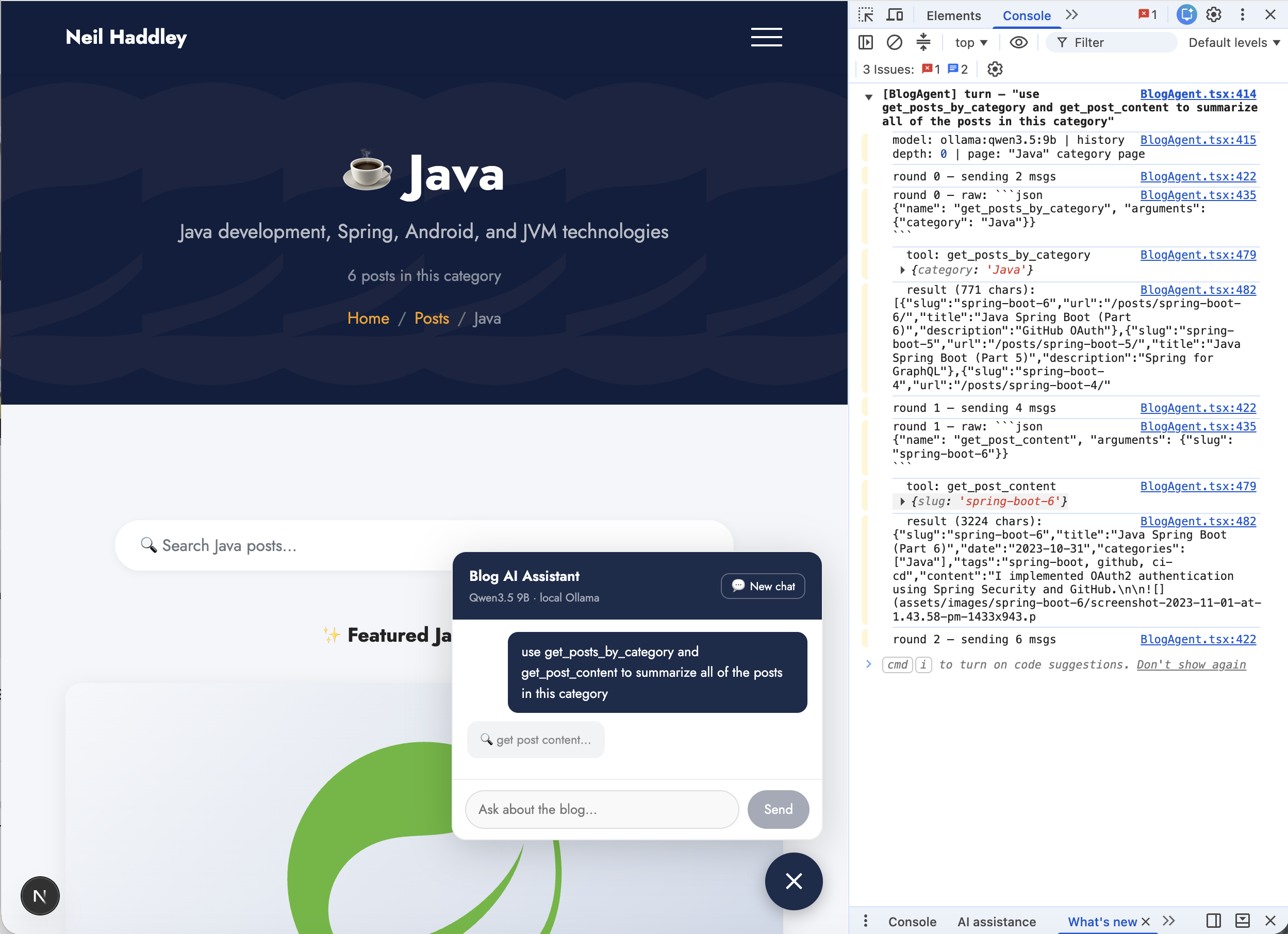Image resolution: width=1288 pixels, height=934 pixels.
Task: Click the Don't show again link
Action: point(1191,665)
